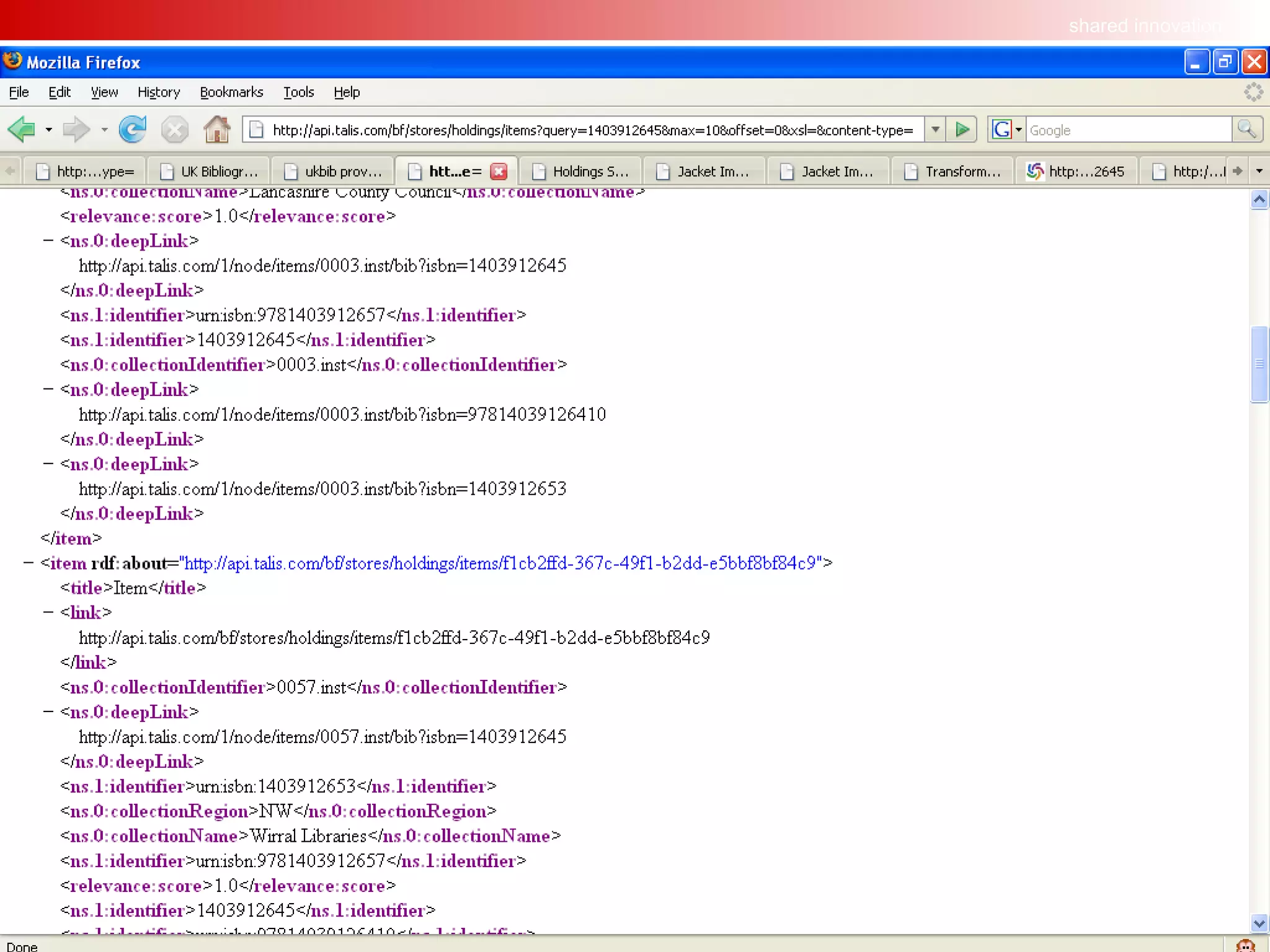Click inside the Google search field
This screenshot has width=1270, height=952.
(x=1127, y=130)
